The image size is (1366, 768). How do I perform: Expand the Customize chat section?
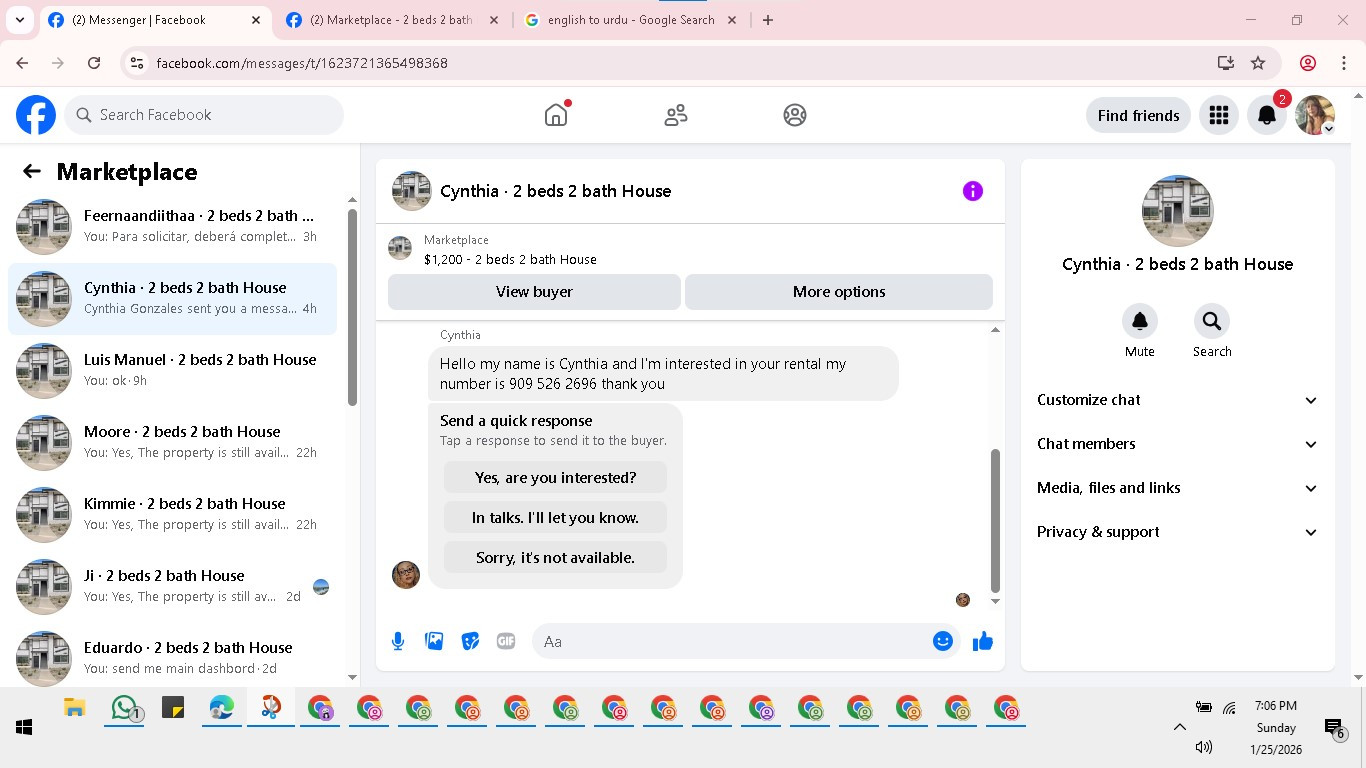click(x=1178, y=400)
